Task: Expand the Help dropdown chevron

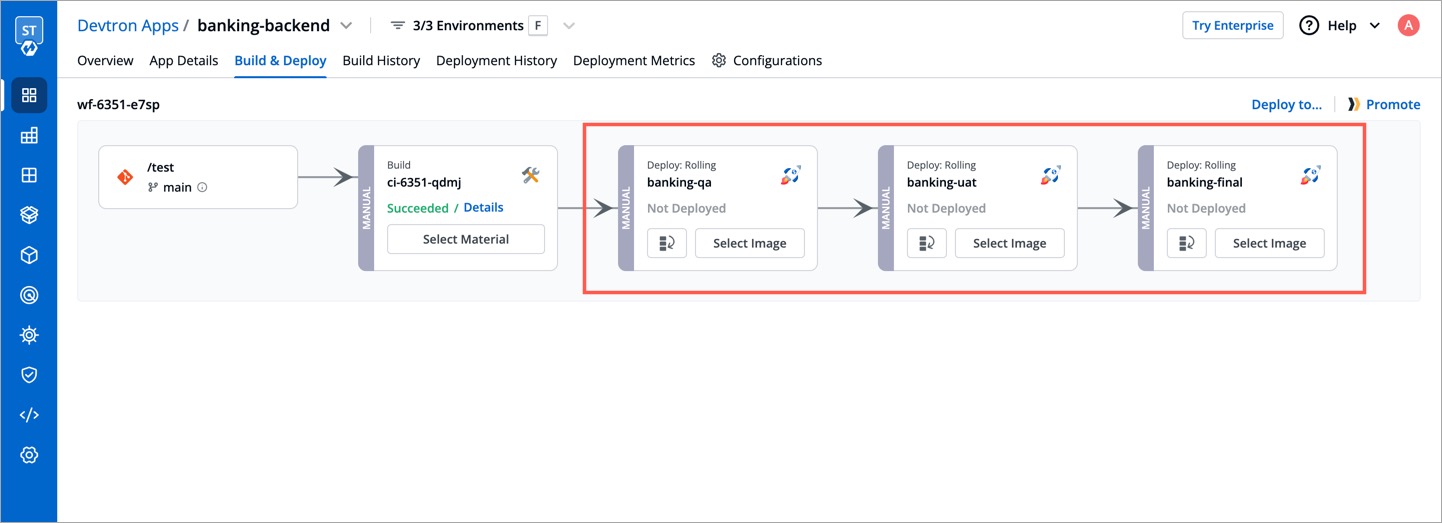Action: click(1374, 26)
